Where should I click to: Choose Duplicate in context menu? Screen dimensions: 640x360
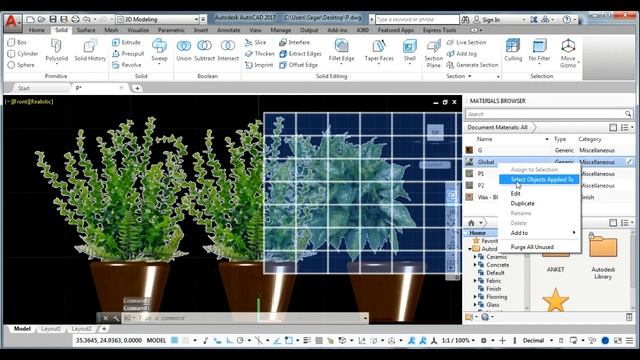click(522, 203)
